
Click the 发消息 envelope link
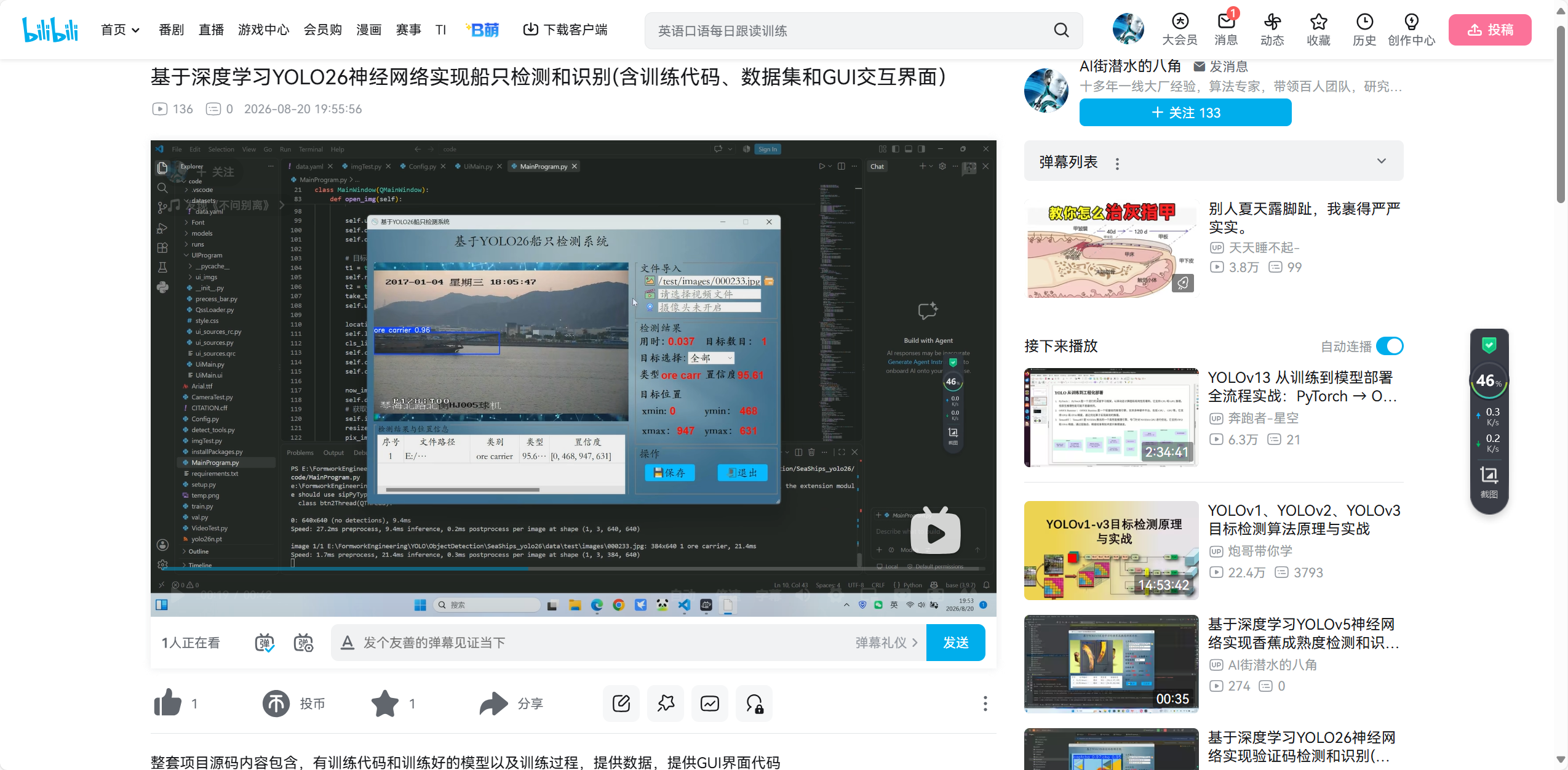pos(1220,66)
